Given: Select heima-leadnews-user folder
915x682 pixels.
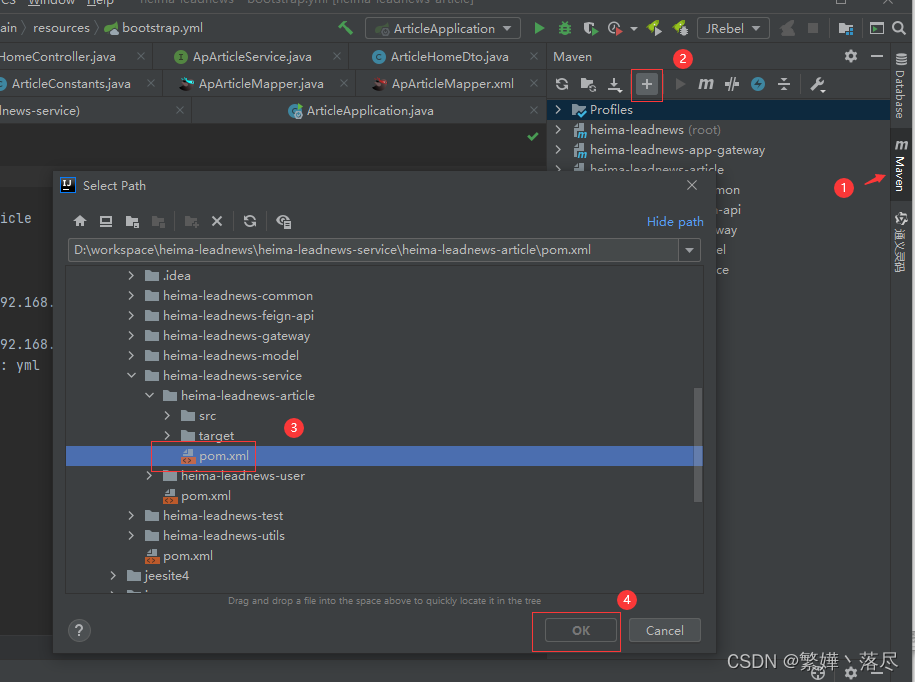Looking at the screenshot, I should [x=243, y=476].
